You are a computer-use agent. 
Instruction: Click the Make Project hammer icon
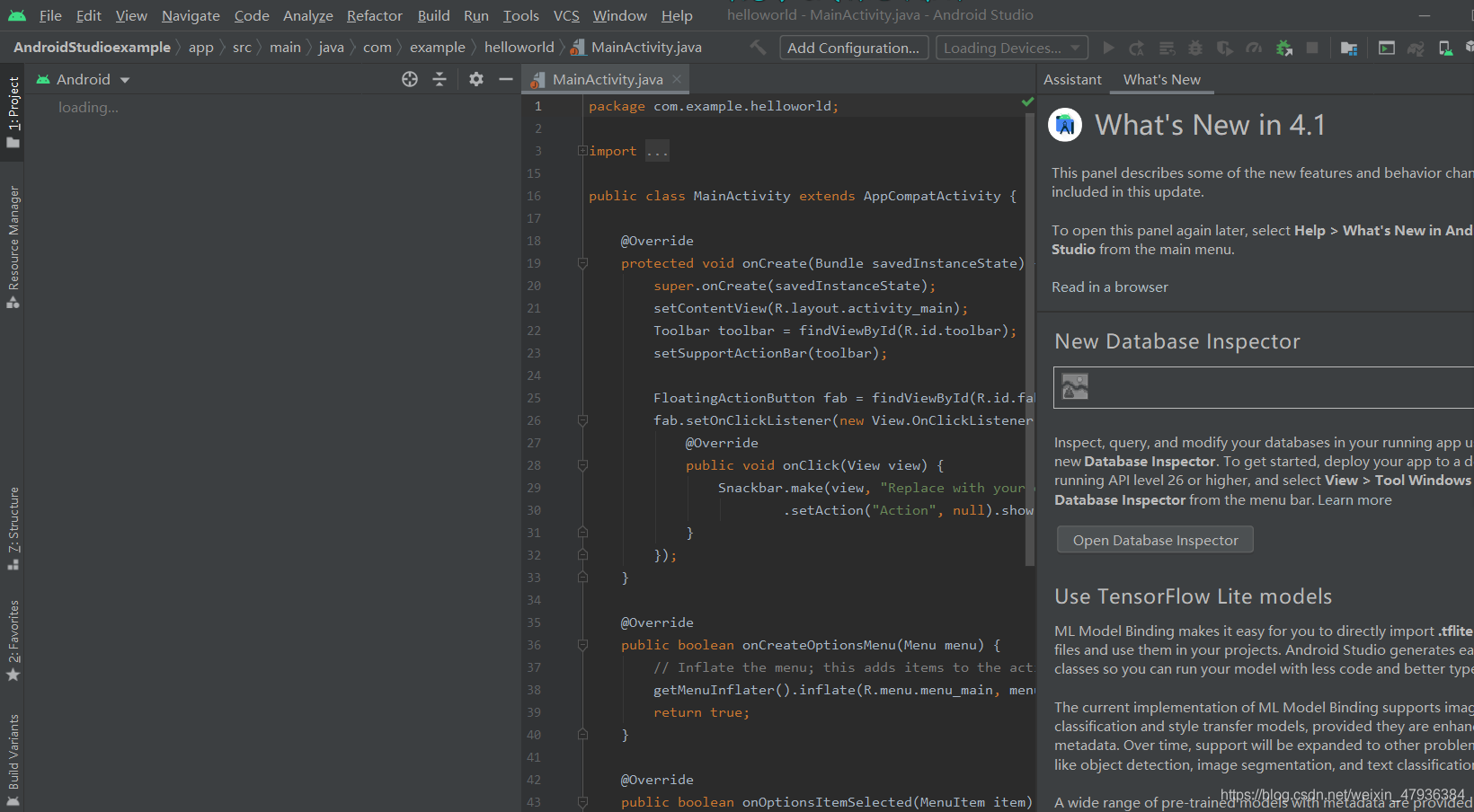[759, 47]
